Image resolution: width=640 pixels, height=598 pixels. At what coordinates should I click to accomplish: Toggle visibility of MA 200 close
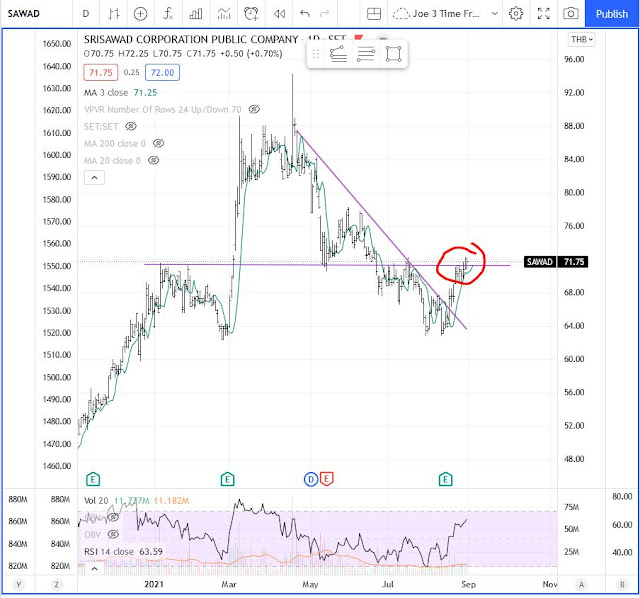pos(158,143)
